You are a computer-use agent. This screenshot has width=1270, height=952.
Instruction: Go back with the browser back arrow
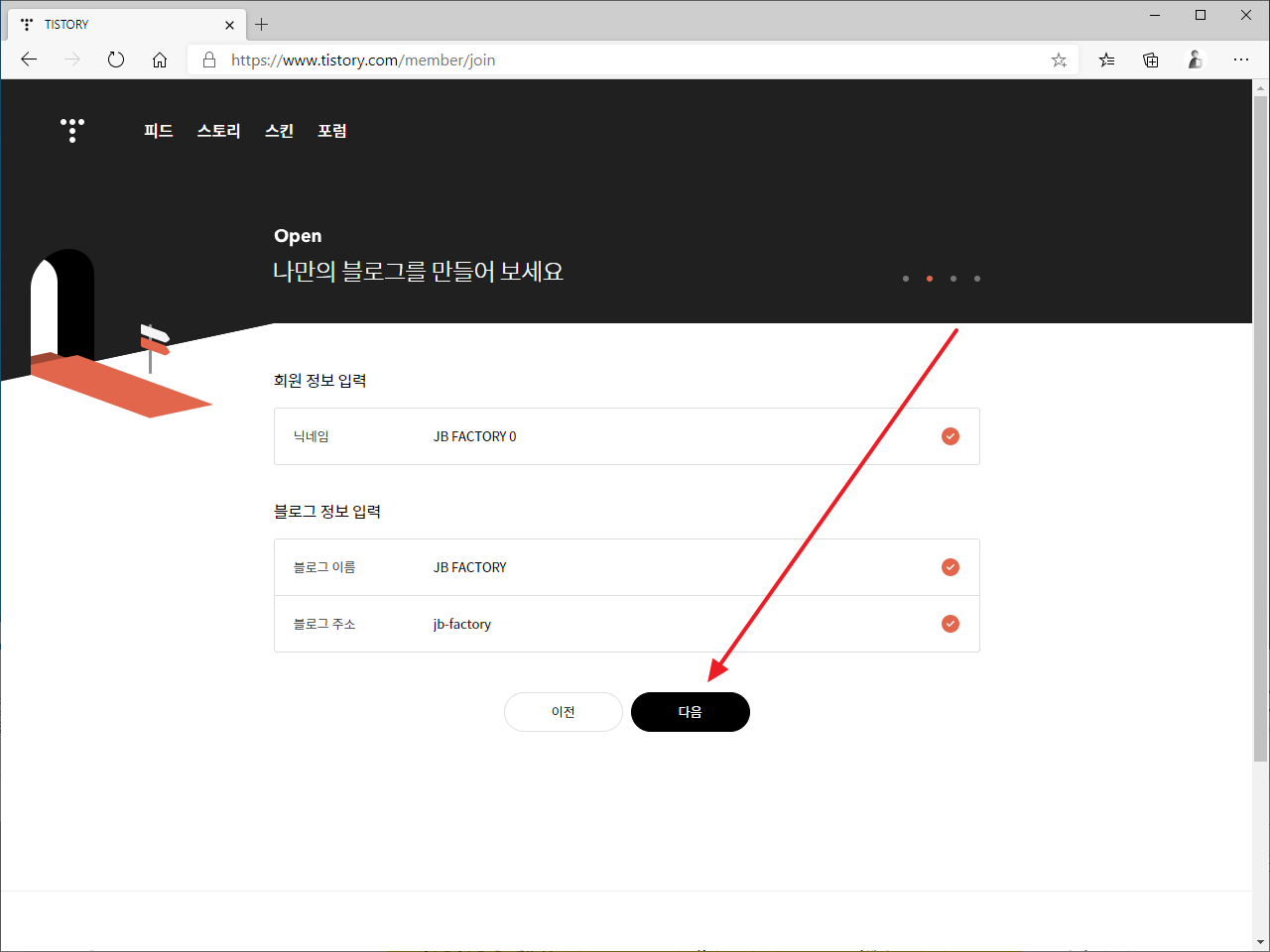click(x=29, y=59)
